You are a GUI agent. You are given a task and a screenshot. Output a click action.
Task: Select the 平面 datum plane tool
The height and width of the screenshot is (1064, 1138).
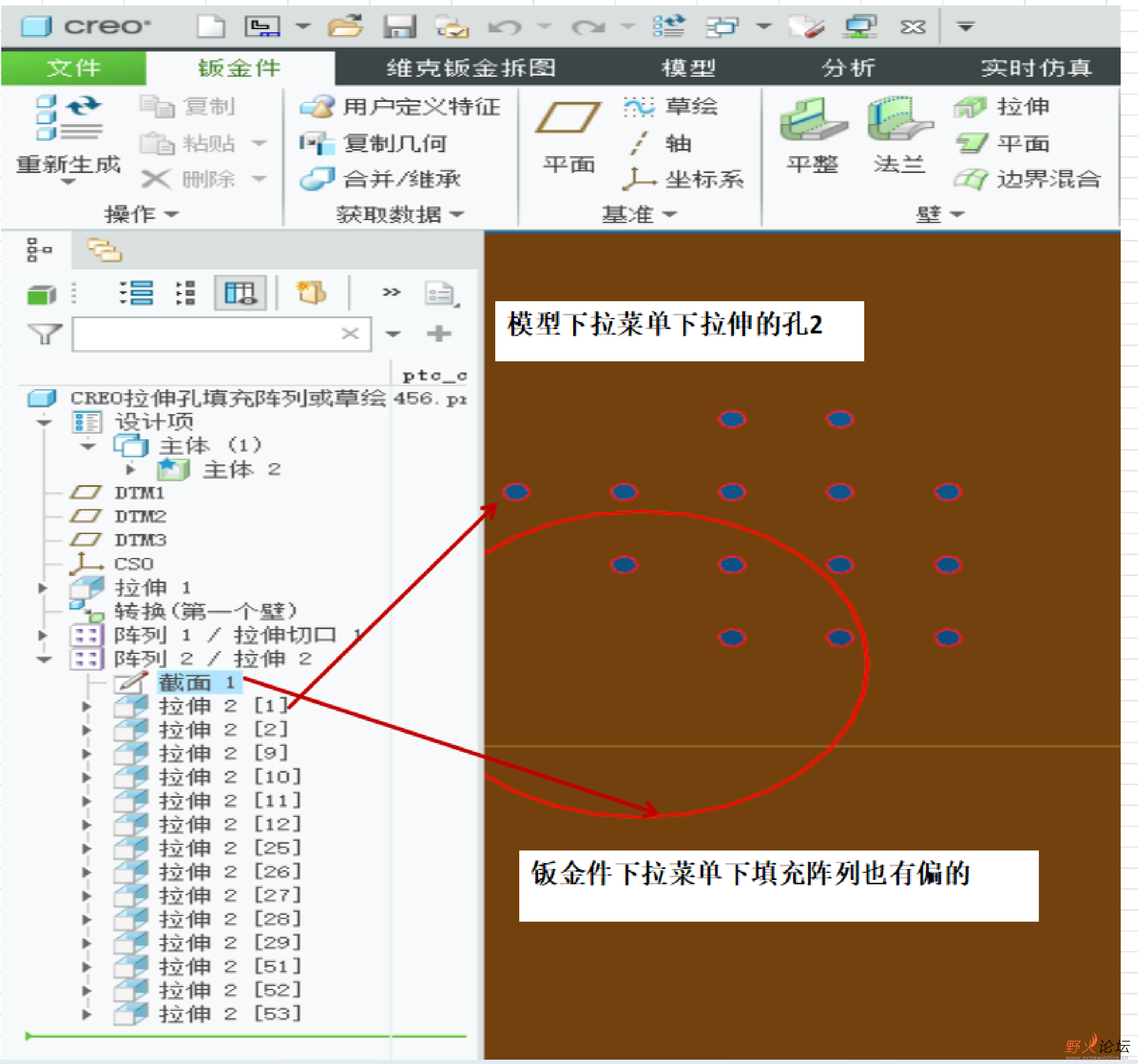point(568,137)
